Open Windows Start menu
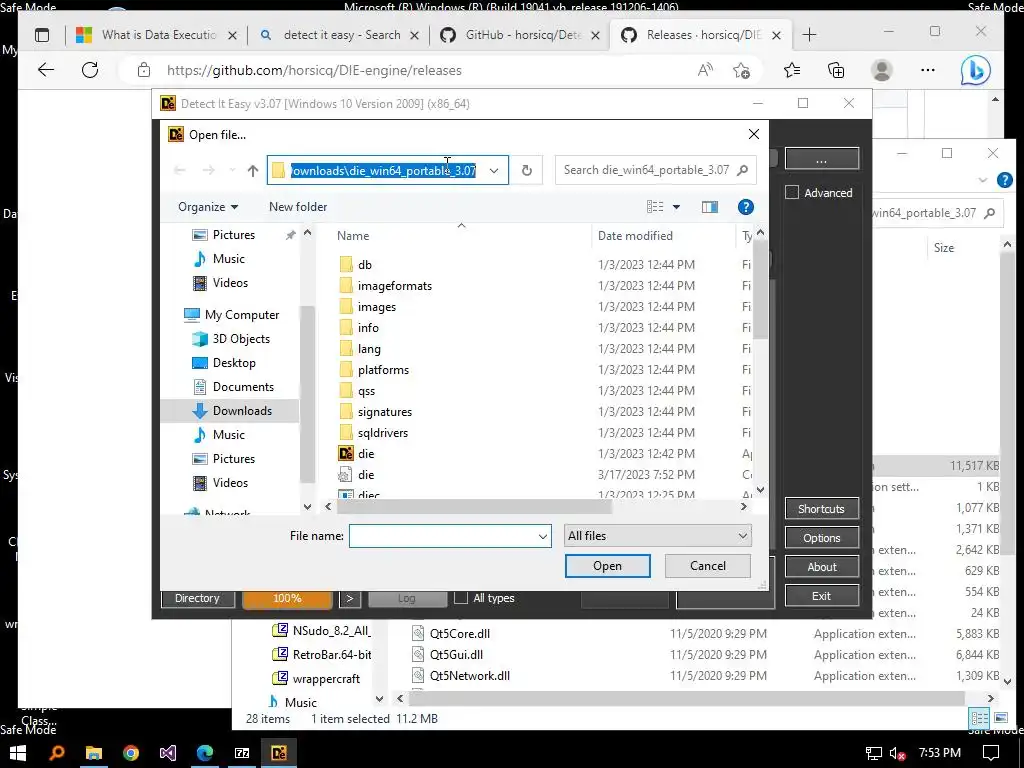The width and height of the screenshot is (1024, 768). pyautogui.click(x=18, y=753)
